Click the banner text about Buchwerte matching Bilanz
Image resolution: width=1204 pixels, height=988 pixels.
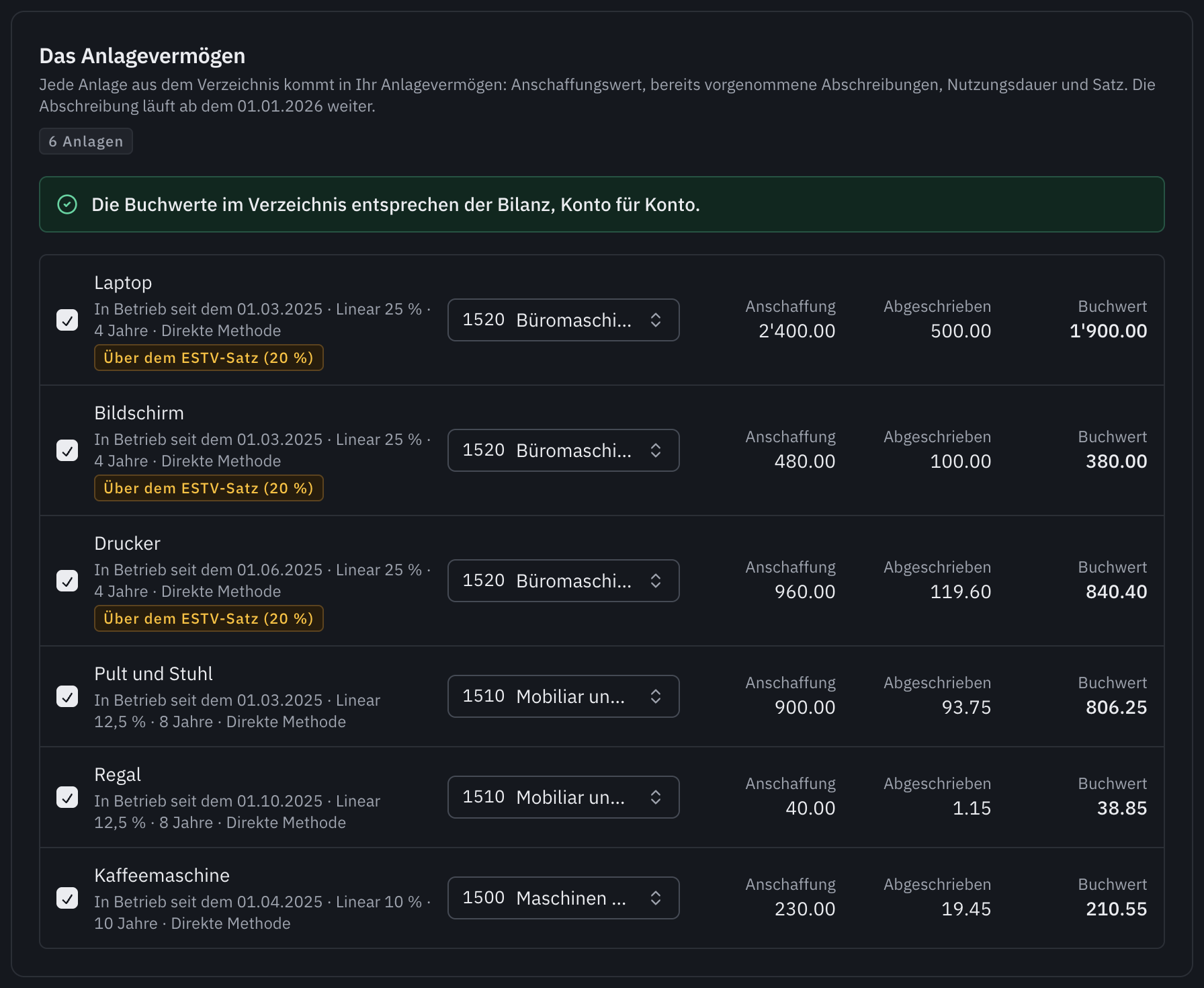(396, 204)
